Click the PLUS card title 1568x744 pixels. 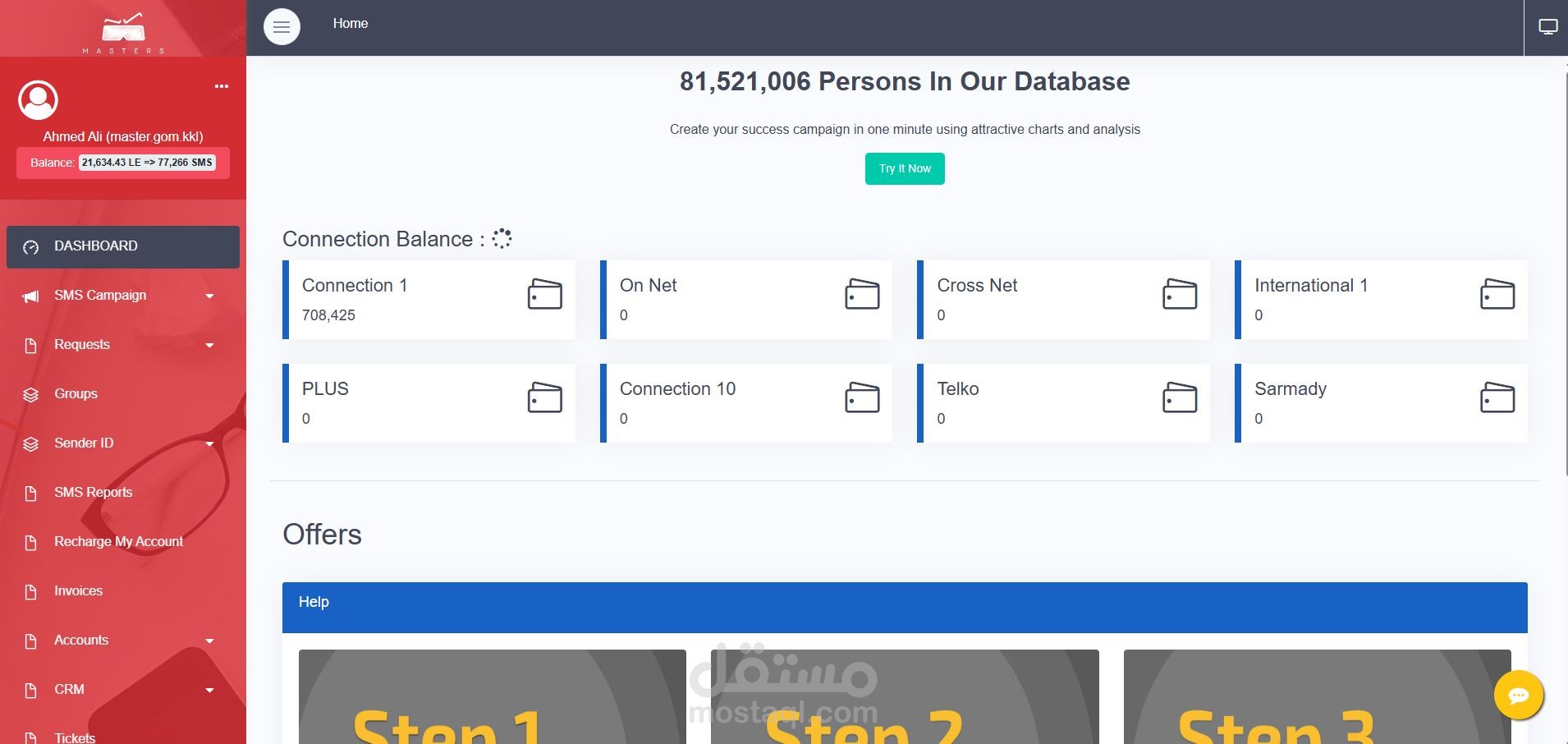[x=325, y=389]
